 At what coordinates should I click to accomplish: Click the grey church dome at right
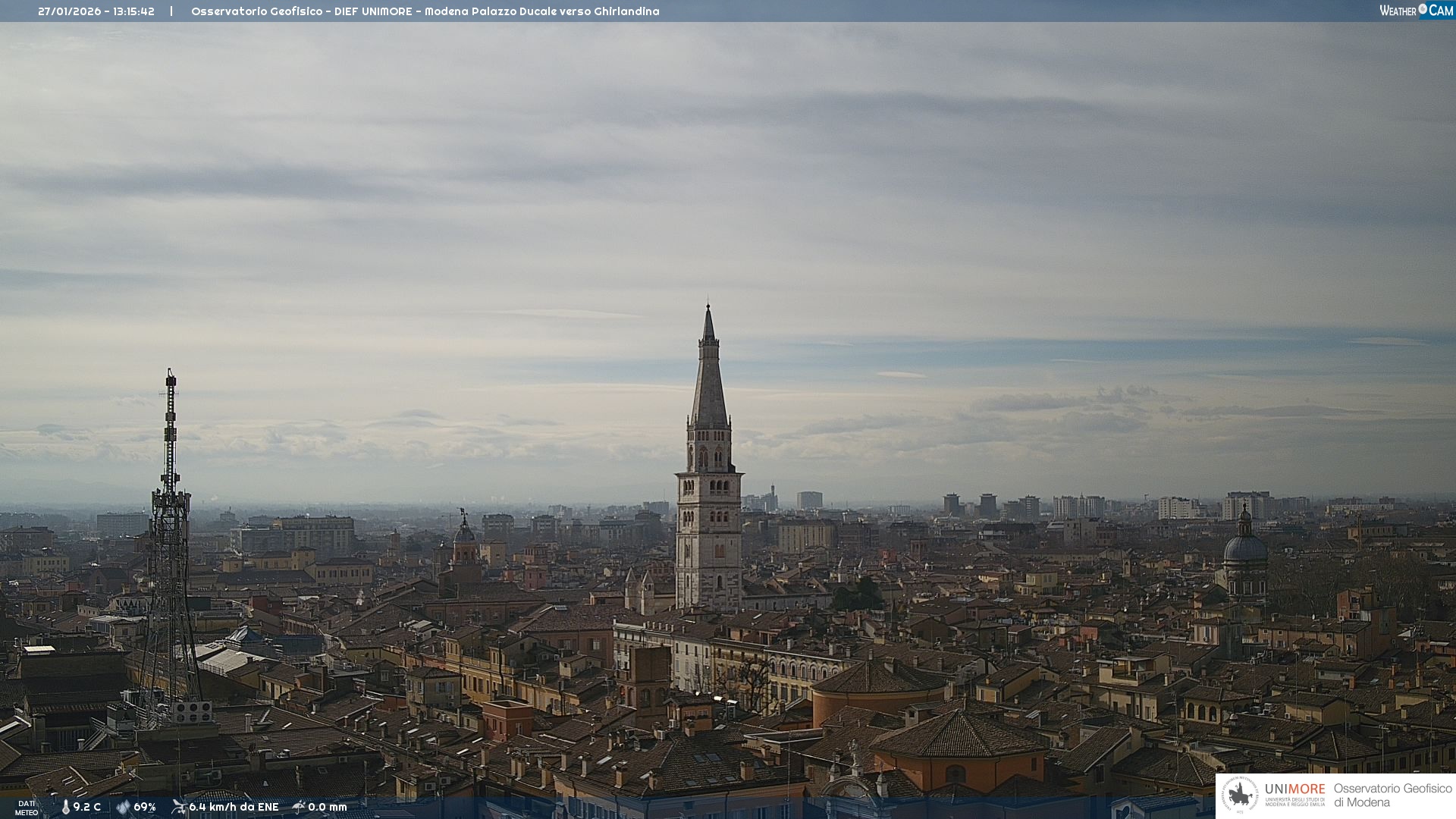click(1245, 548)
